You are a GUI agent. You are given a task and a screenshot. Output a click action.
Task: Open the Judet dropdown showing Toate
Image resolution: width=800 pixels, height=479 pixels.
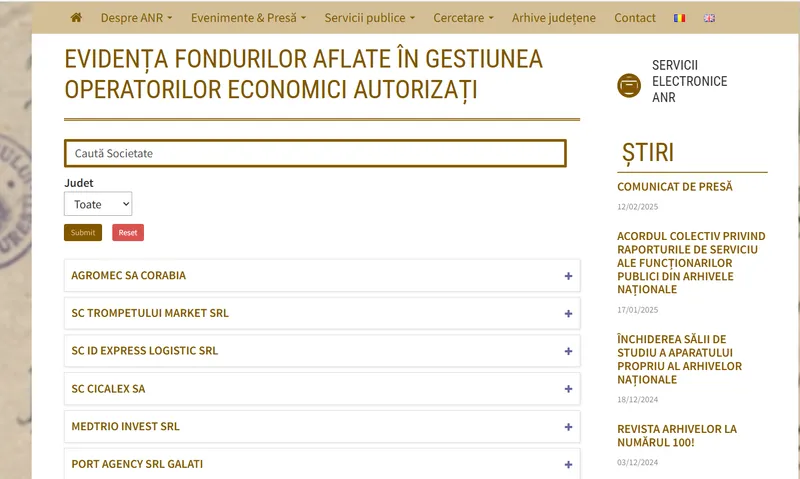[98, 204]
